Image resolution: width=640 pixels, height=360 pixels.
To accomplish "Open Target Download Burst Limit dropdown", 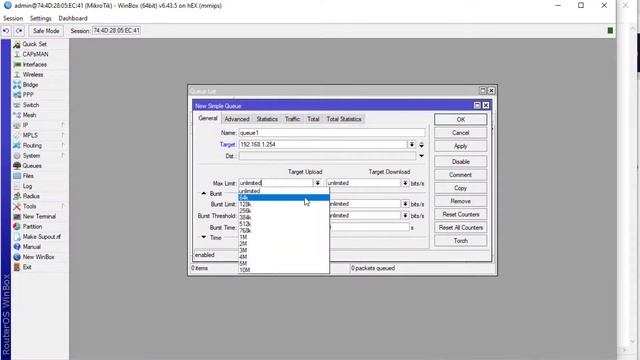I will 405,204.
